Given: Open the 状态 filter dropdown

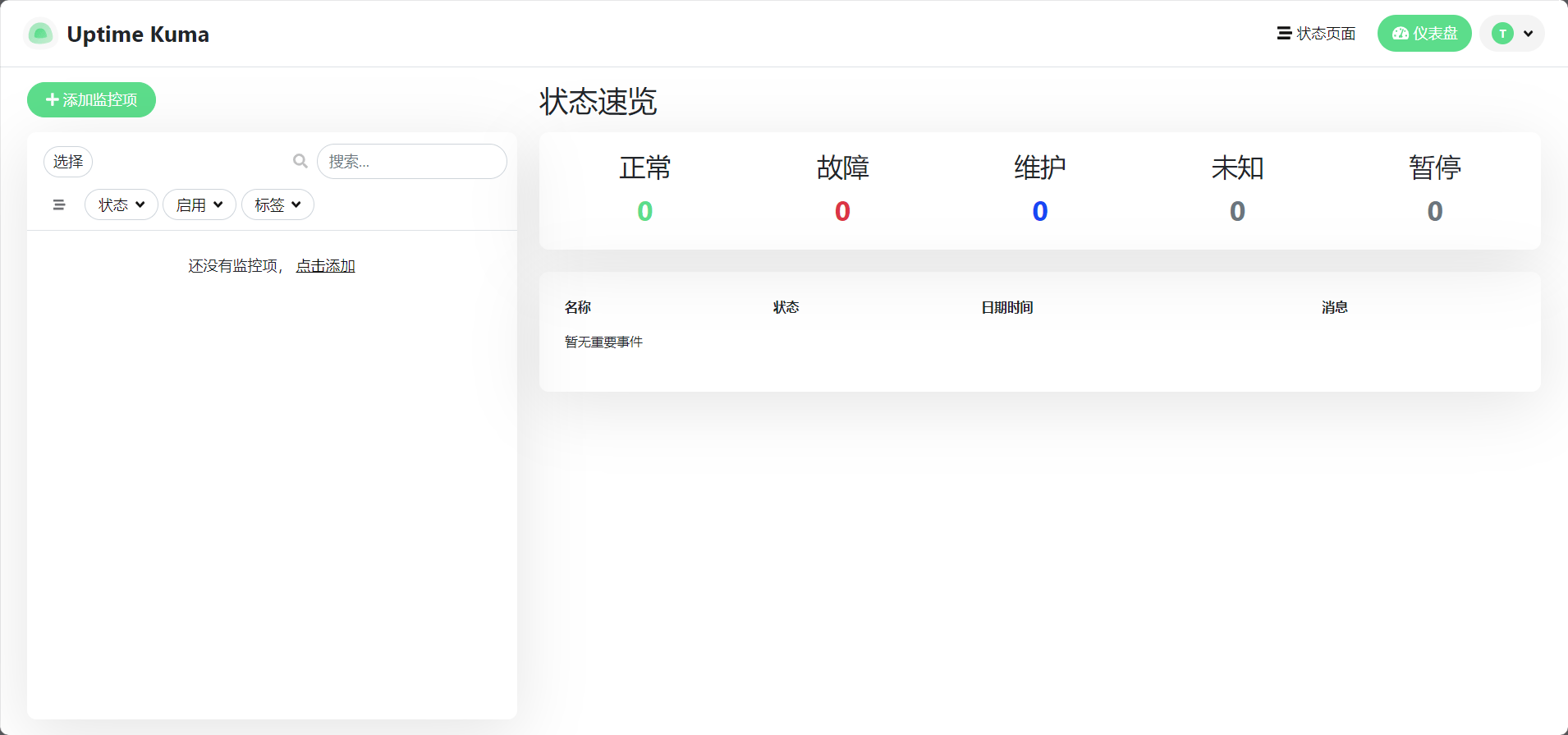Looking at the screenshot, I should pyautogui.click(x=121, y=205).
